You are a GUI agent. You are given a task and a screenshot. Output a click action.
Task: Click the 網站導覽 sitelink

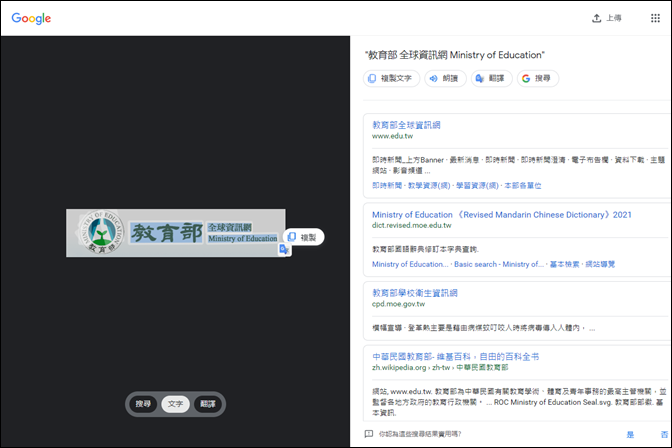[600, 264]
